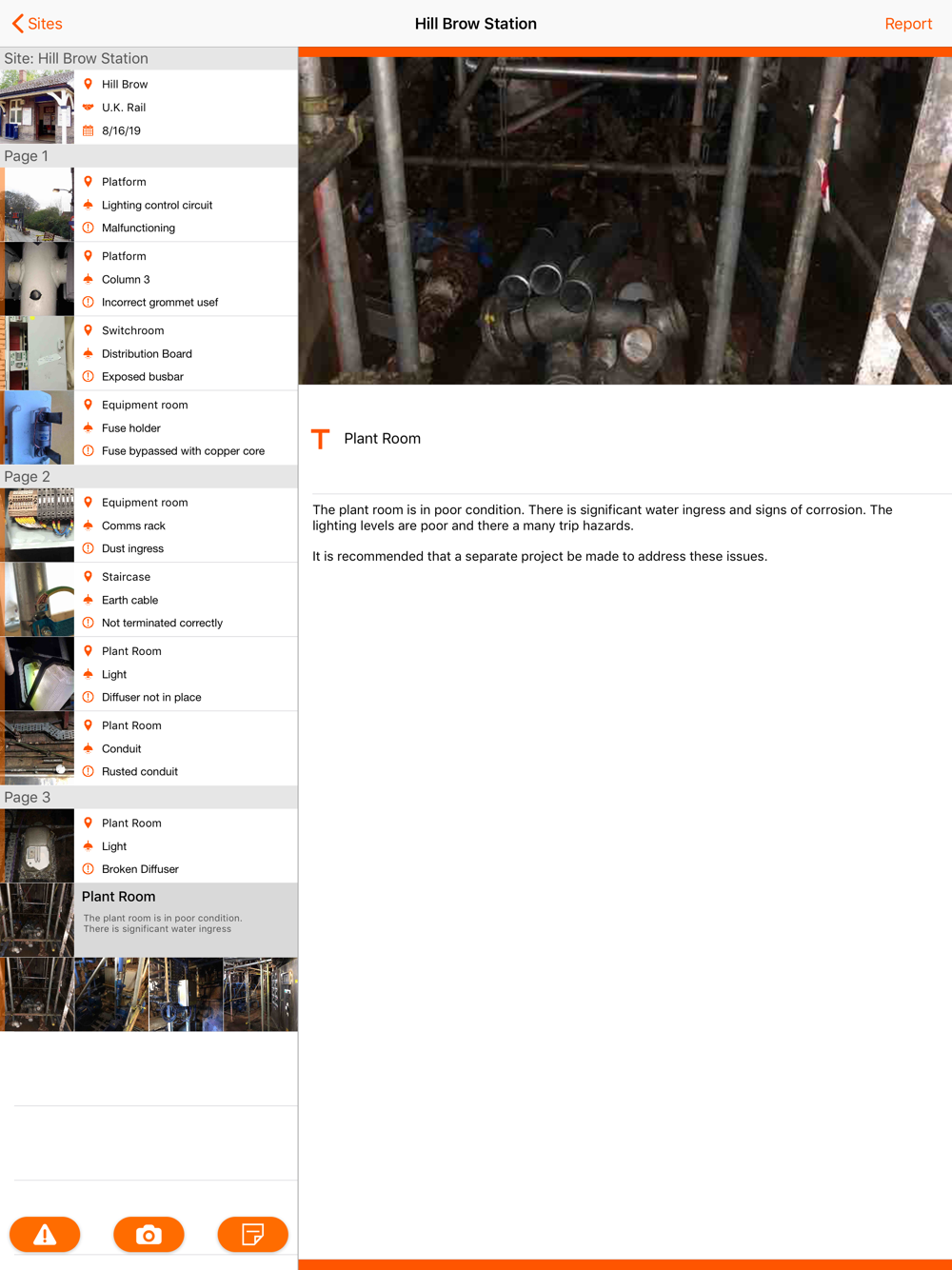952x1270 pixels.
Task: Click the Hill Brow location pin icon
Action: pyautogui.click(x=89, y=84)
